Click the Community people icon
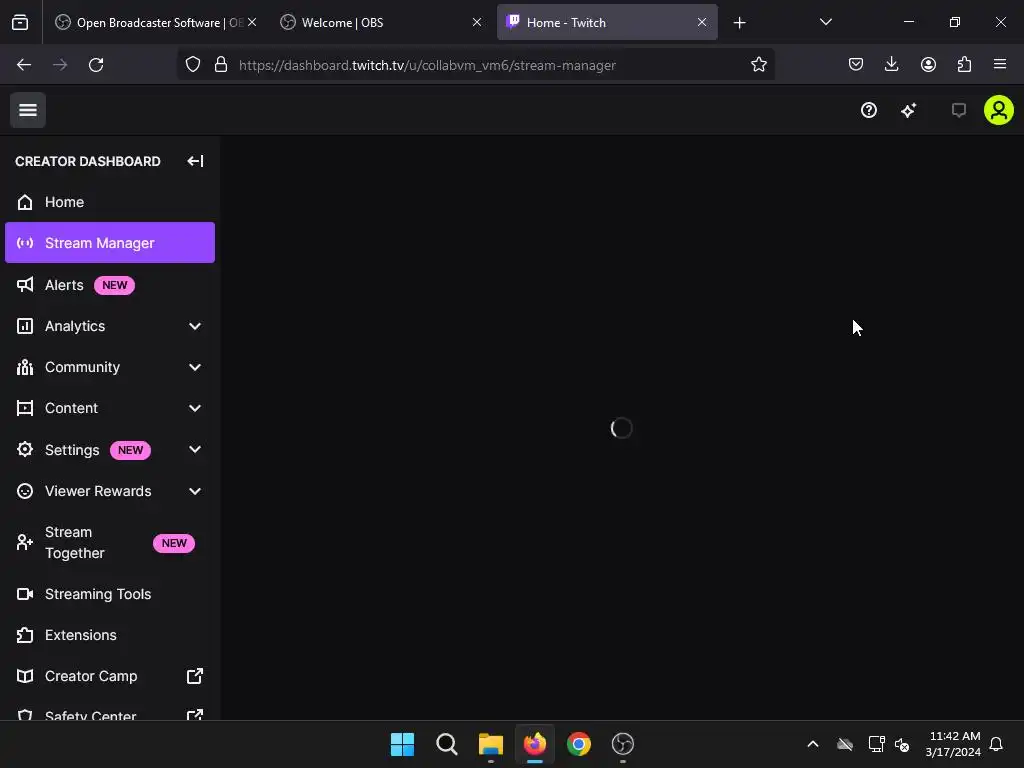This screenshot has height=768, width=1024. tap(25, 367)
